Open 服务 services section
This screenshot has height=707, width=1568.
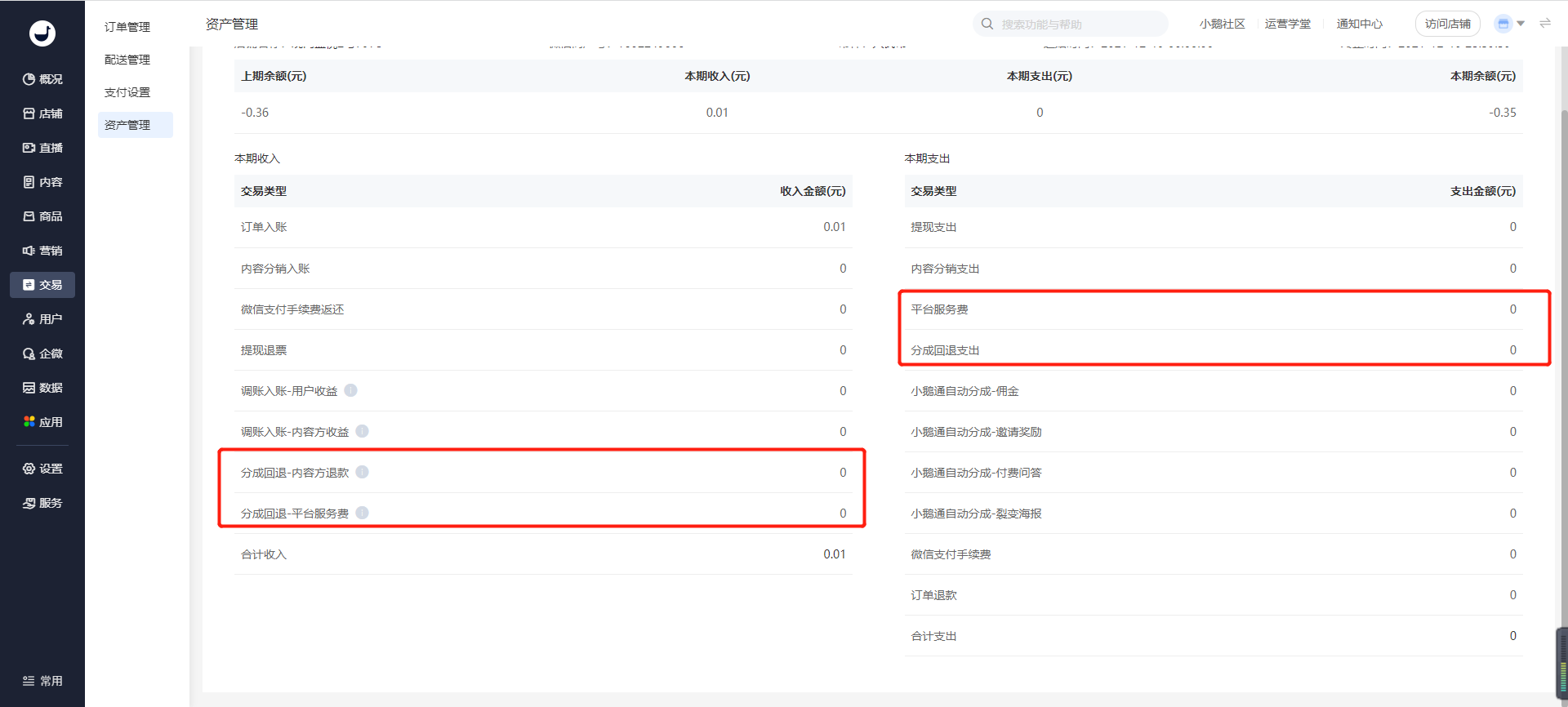pos(42,503)
